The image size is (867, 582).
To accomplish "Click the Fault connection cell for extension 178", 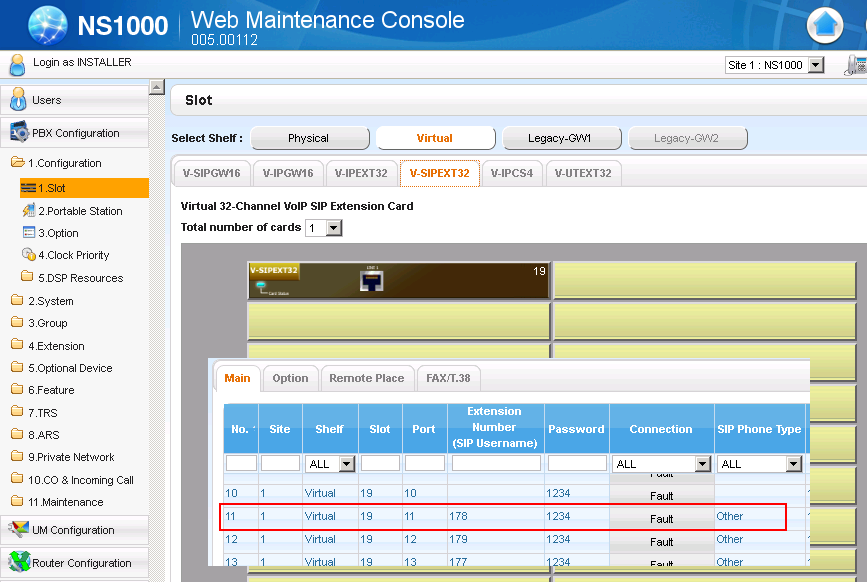I will [x=661, y=518].
